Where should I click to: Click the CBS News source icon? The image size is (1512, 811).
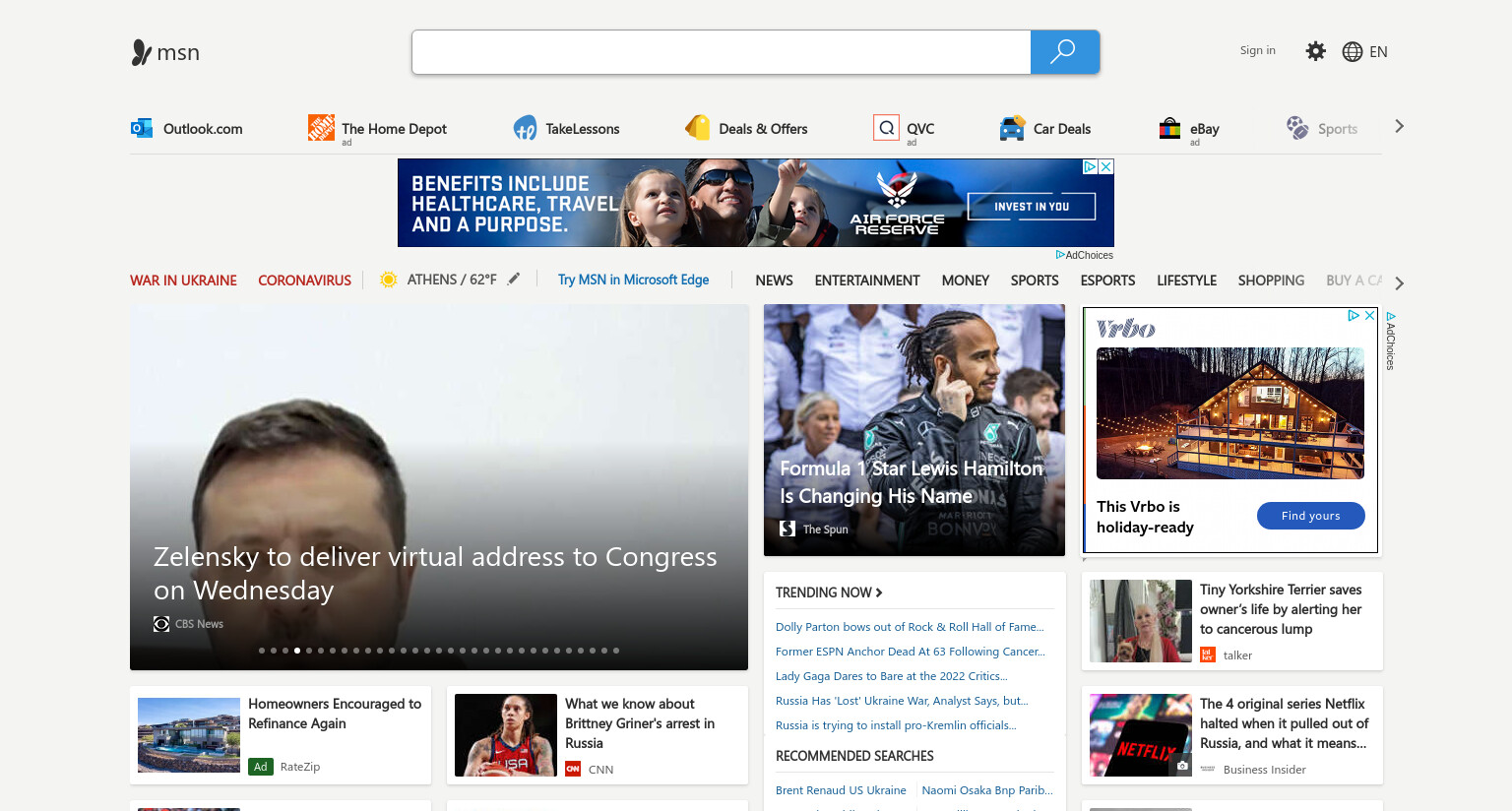tap(161, 624)
